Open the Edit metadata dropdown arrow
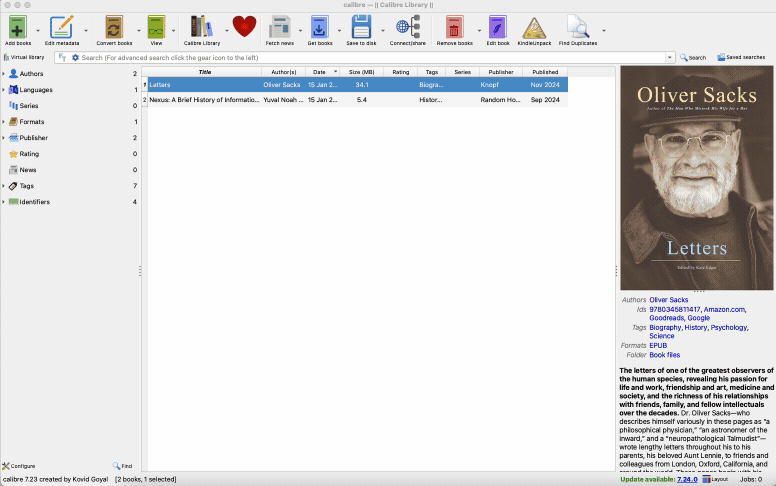The height and width of the screenshot is (486, 776). coord(86,31)
